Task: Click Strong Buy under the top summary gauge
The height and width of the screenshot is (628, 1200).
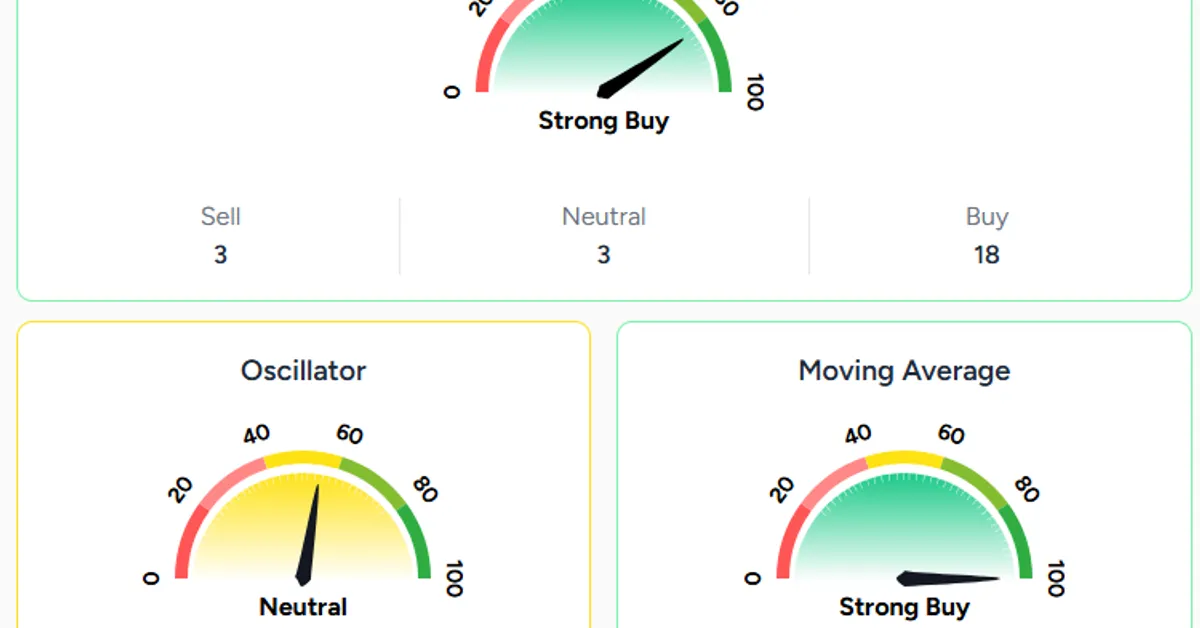Action: click(x=603, y=121)
